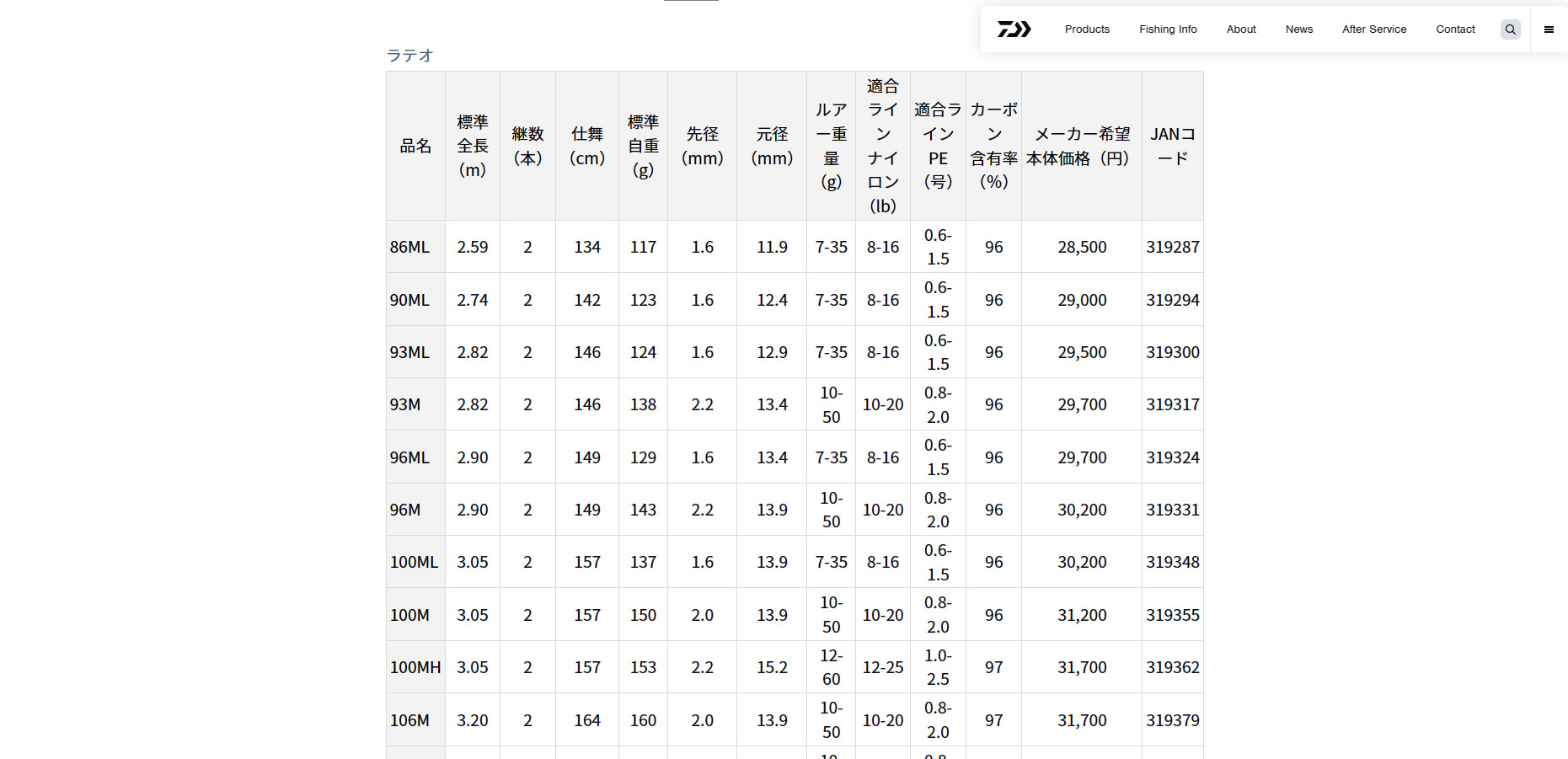Open the search magnifier icon
The image size is (1568, 759).
tap(1511, 29)
